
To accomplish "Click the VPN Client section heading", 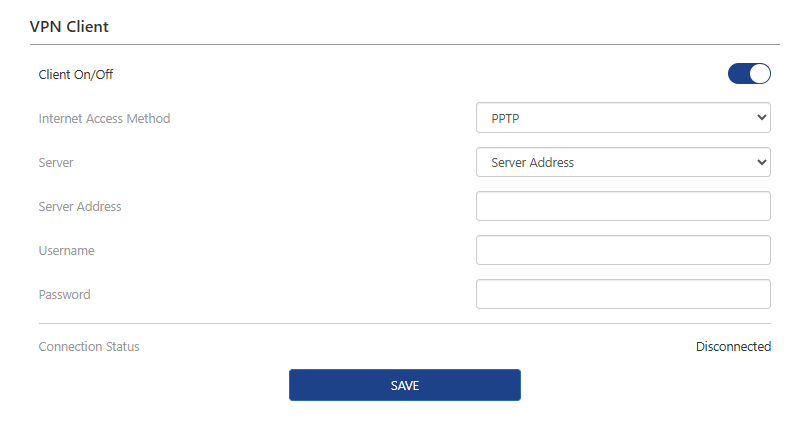I will [70, 27].
